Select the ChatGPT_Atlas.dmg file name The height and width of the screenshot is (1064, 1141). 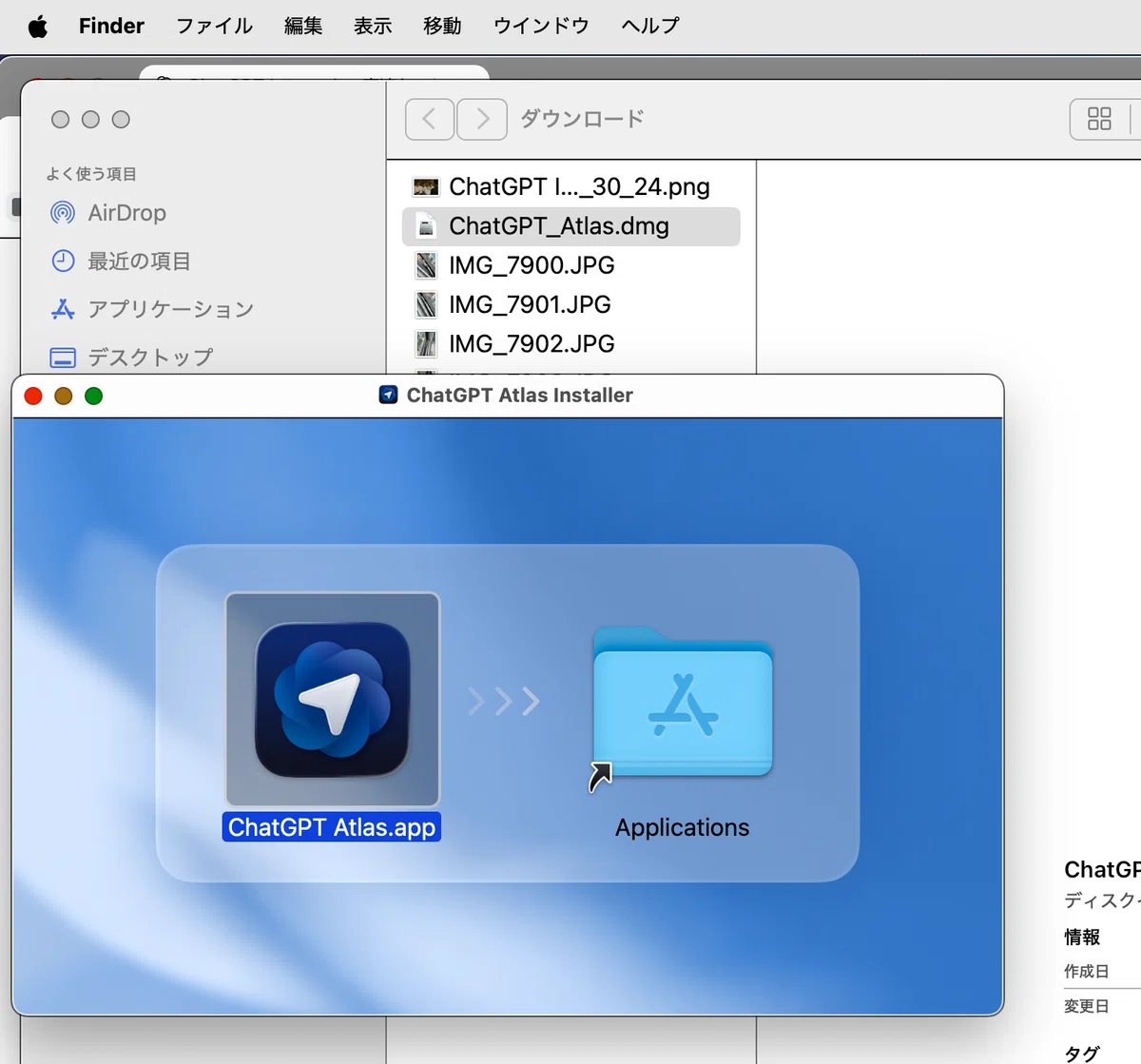click(559, 226)
